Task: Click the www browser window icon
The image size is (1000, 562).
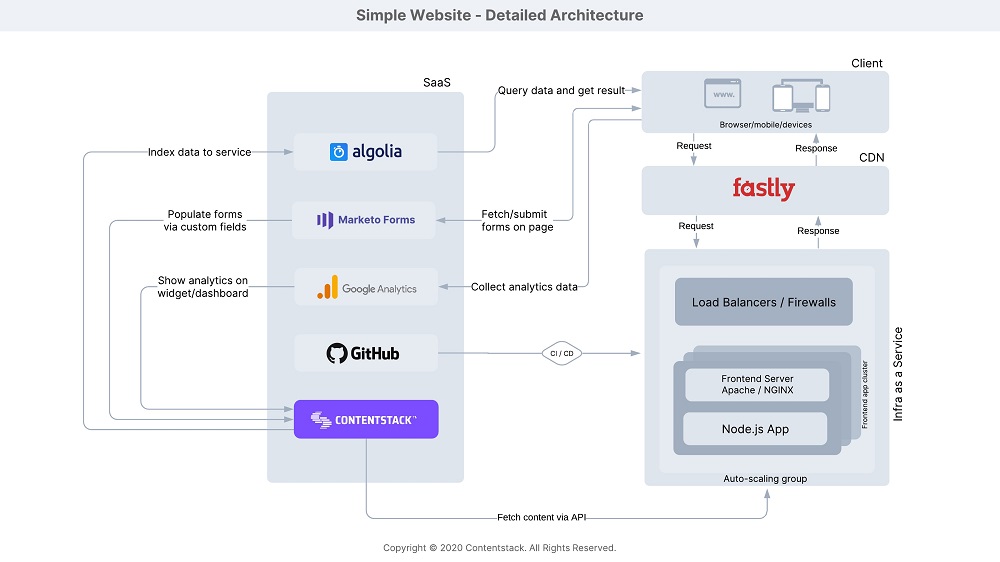Action: 723,94
